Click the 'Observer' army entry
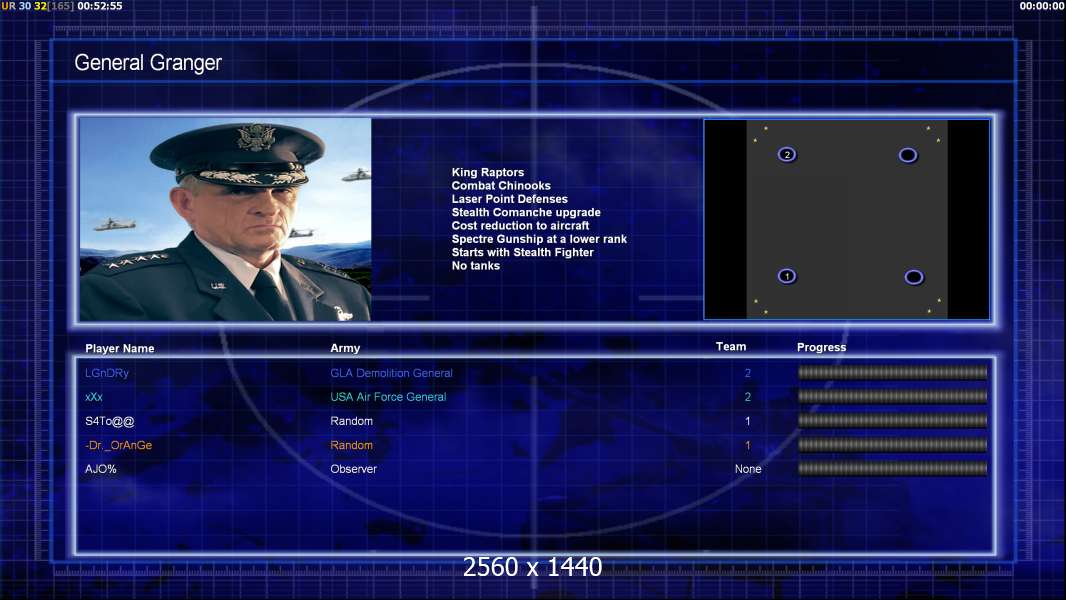 coord(354,469)
